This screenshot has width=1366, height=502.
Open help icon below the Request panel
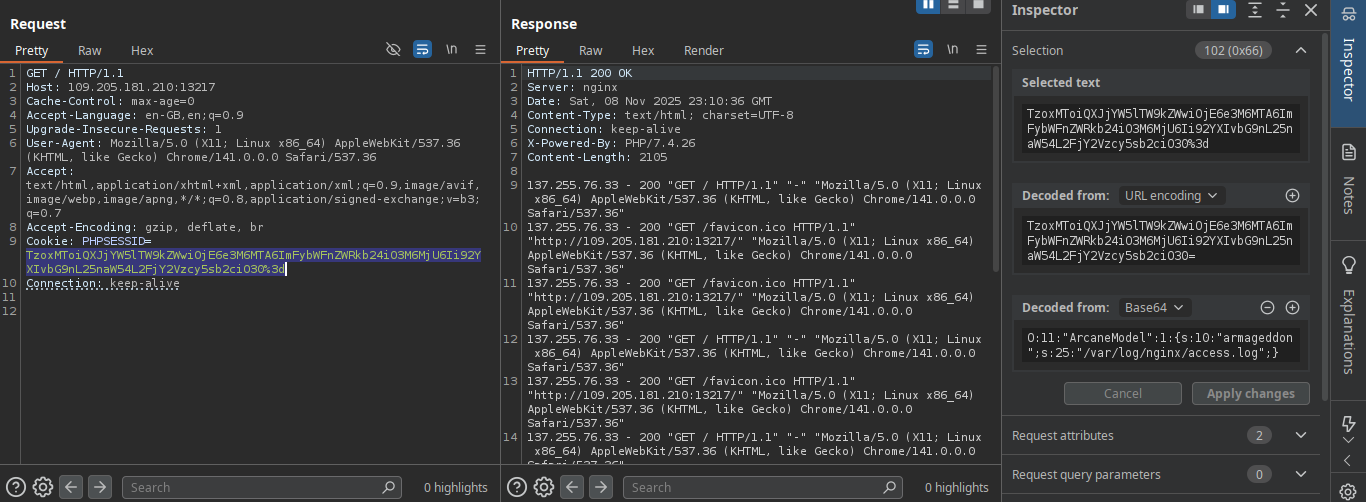16,487
